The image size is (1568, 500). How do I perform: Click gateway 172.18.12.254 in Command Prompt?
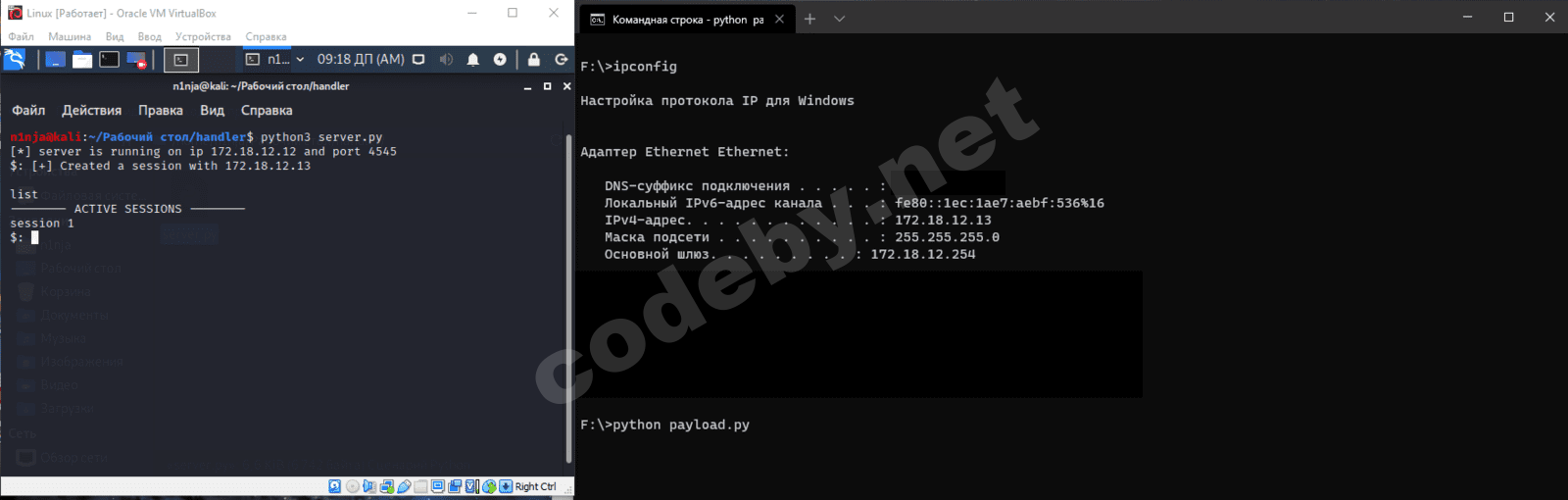click(923, 254)
